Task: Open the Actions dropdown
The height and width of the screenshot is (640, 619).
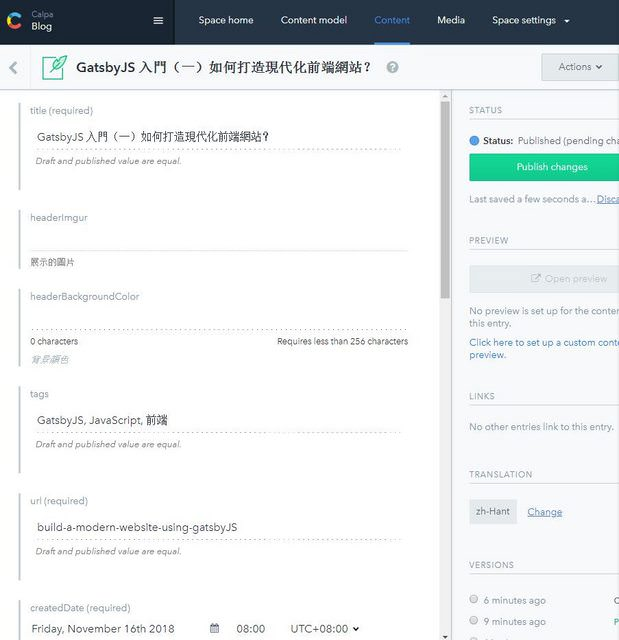Action: click(x=580, y=67)
